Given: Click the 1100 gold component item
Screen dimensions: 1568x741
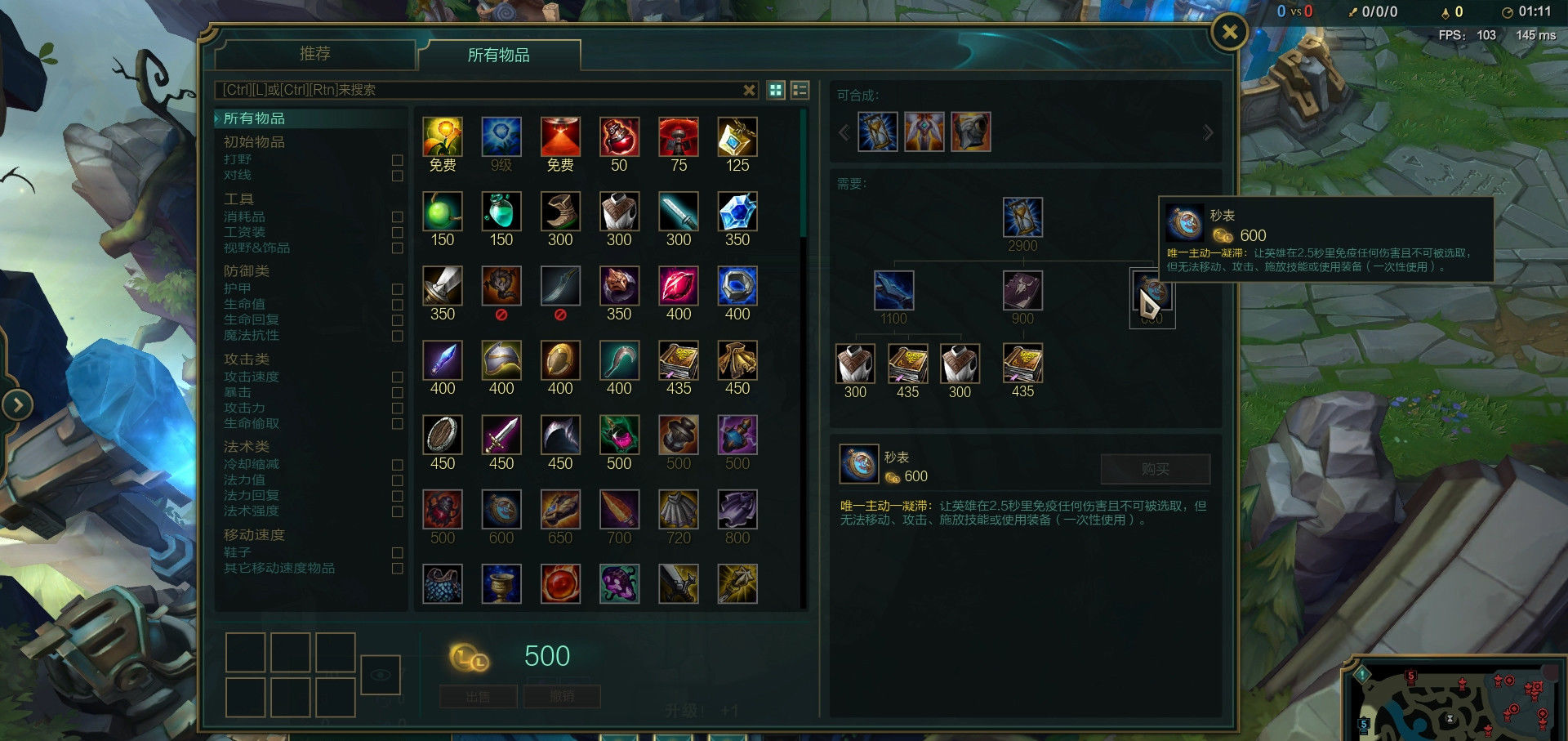Looking at the screenshot, I should [893, 290].
